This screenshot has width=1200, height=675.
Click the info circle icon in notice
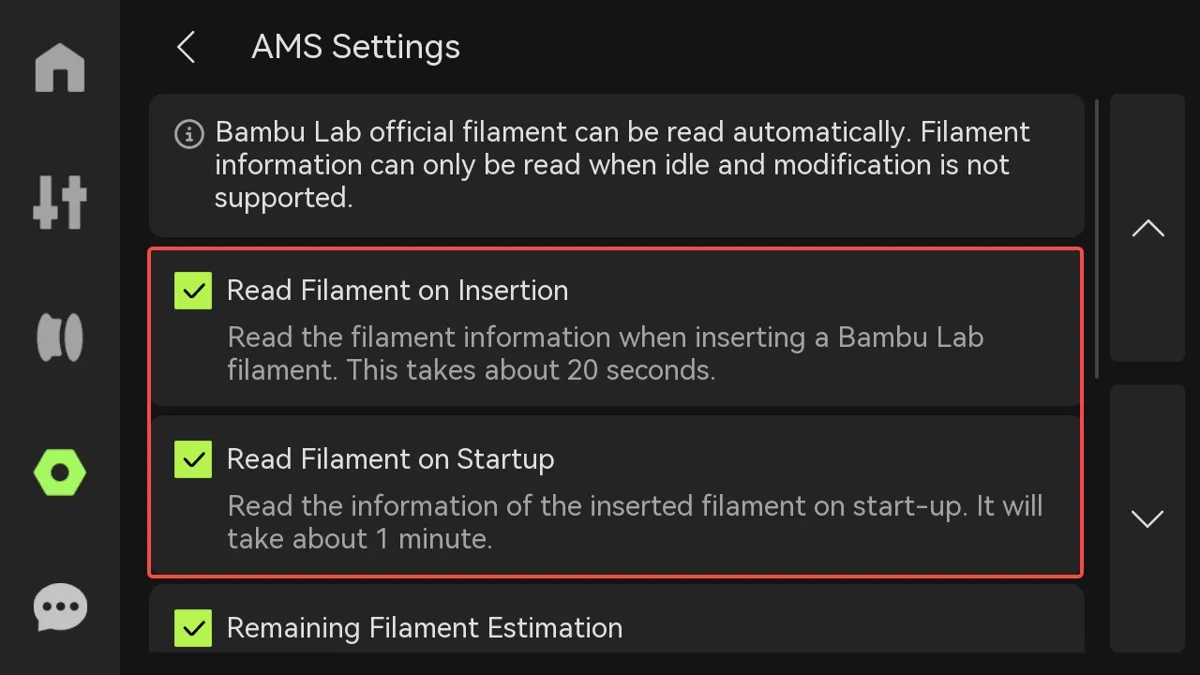click(189, 134)
